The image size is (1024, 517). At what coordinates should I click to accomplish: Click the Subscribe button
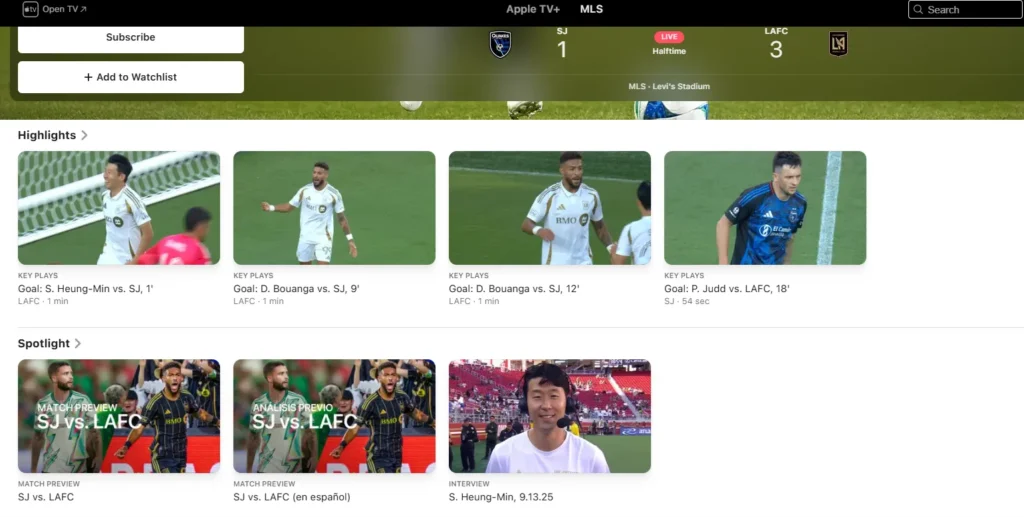click(x=131, y=38)
